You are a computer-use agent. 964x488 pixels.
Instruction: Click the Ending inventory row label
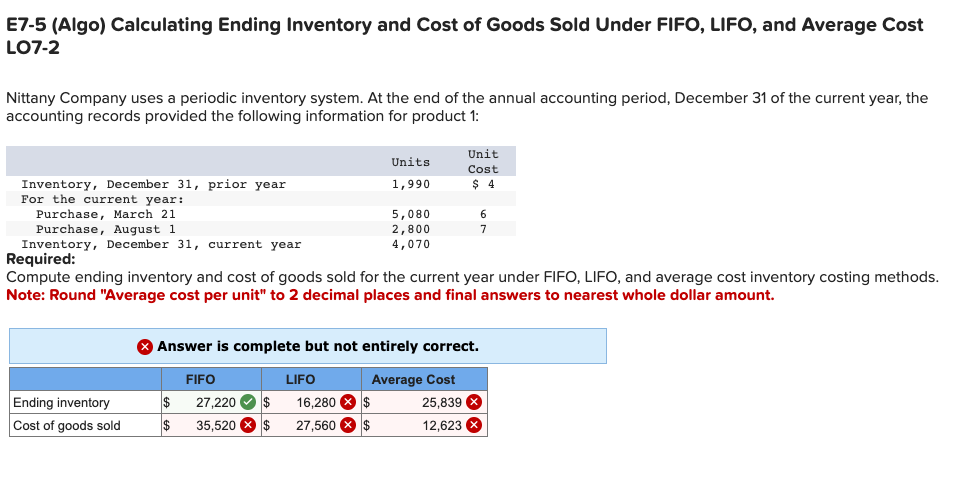[x=61, y=403]
